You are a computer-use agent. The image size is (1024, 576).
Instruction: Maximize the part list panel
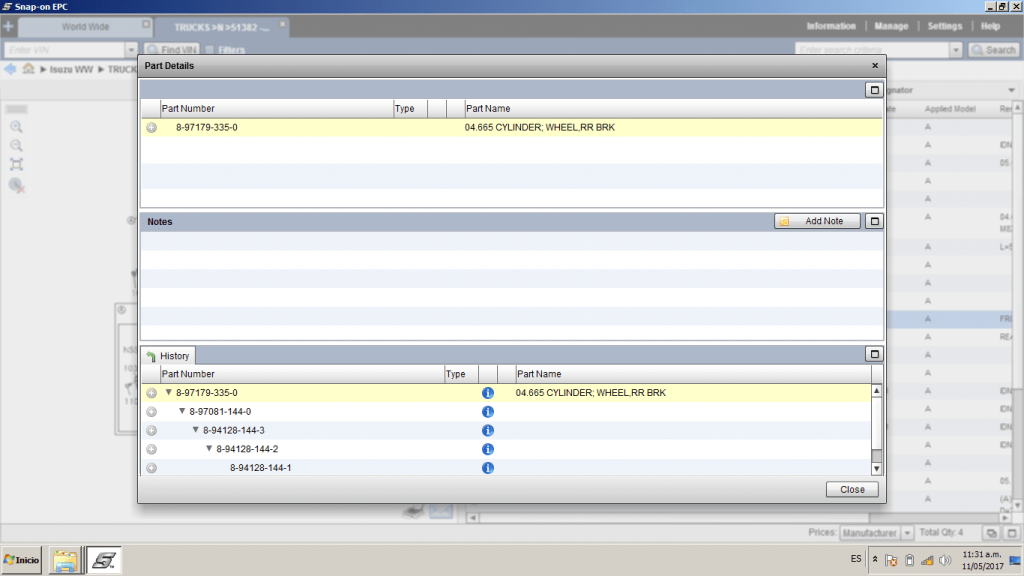coord(874,90)
